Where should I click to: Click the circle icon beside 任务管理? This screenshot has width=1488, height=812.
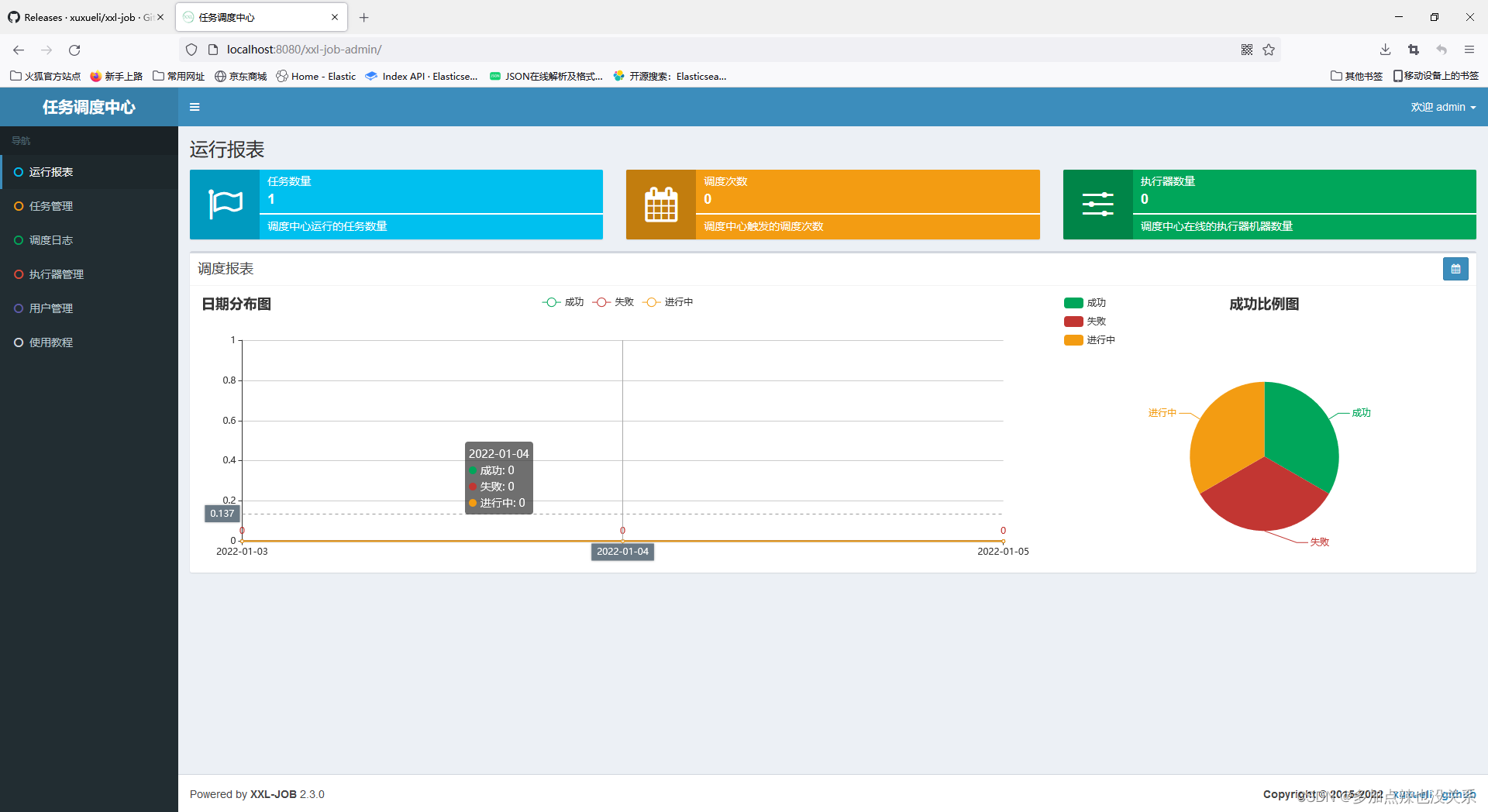[x=19, y=206]
